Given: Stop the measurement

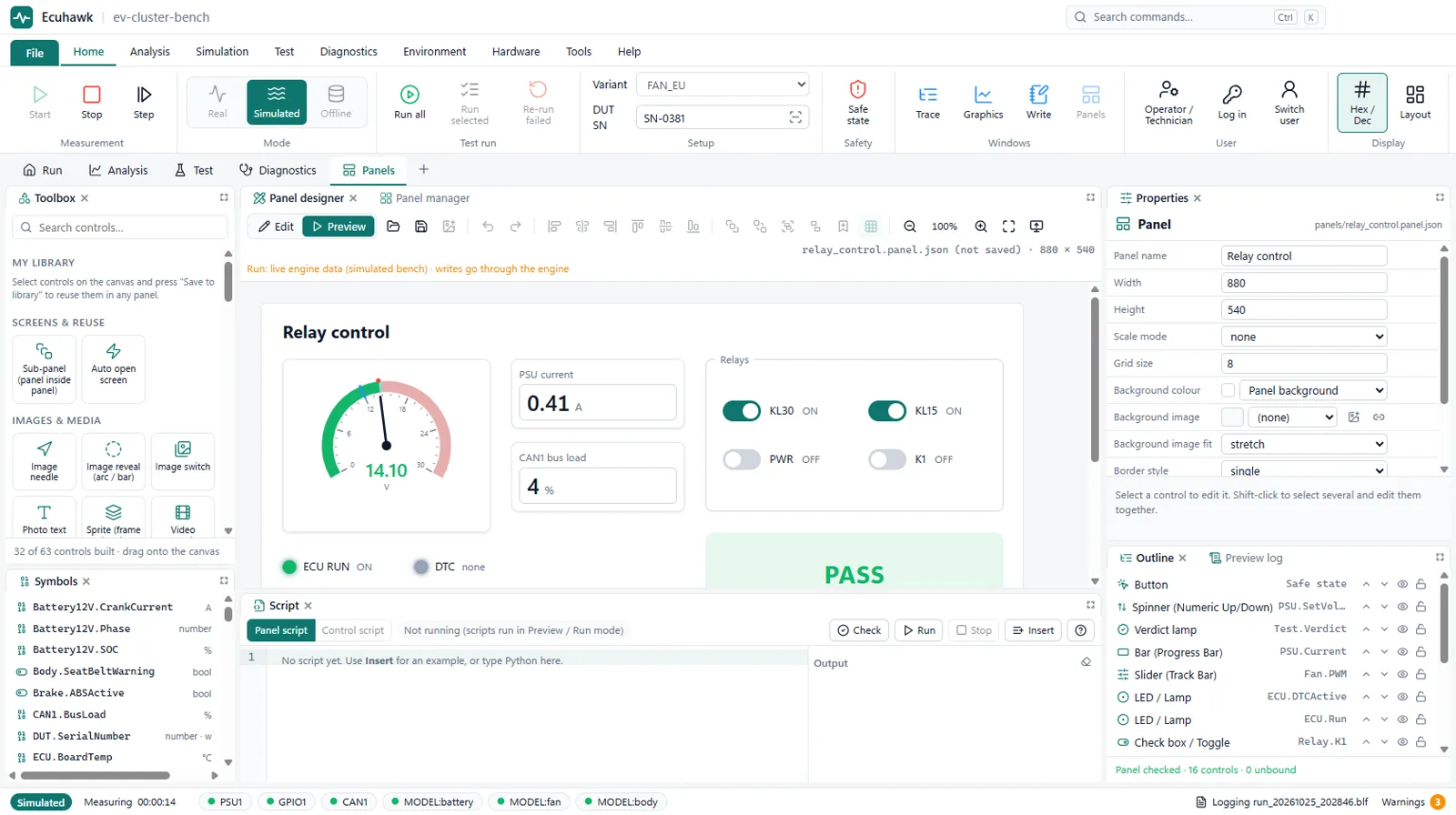Looking at the screenshot, I should [92, 102].
